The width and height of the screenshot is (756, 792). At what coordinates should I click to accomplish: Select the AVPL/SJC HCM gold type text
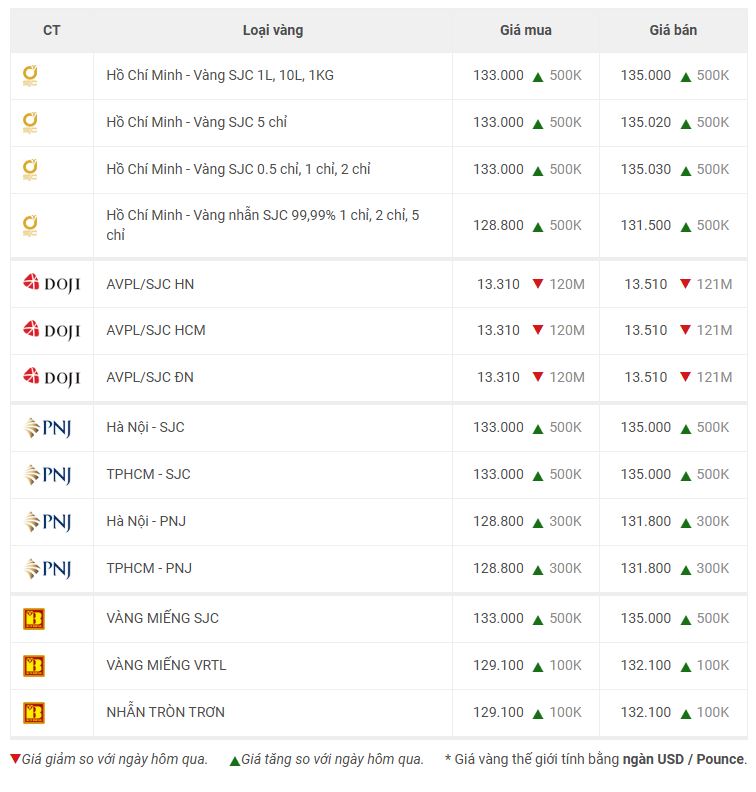(x=156, y=330)
